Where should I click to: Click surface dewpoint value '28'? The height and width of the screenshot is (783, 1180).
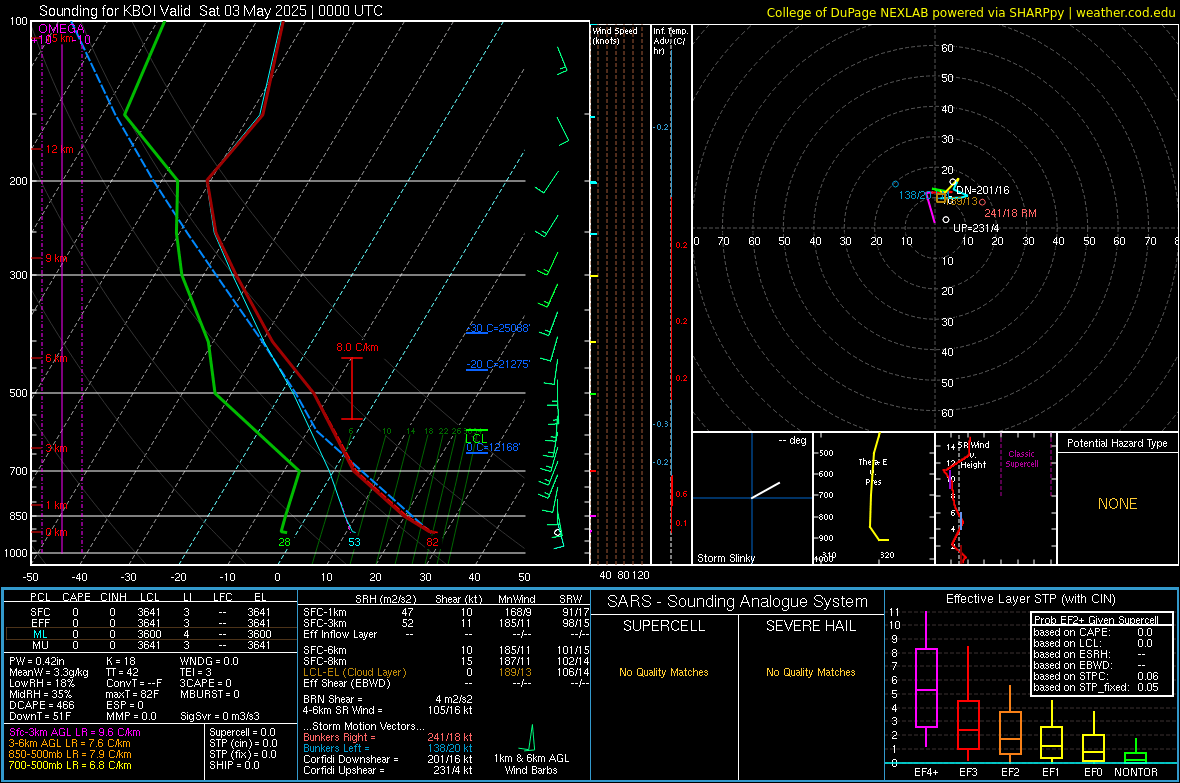click(x=284, y=542)
